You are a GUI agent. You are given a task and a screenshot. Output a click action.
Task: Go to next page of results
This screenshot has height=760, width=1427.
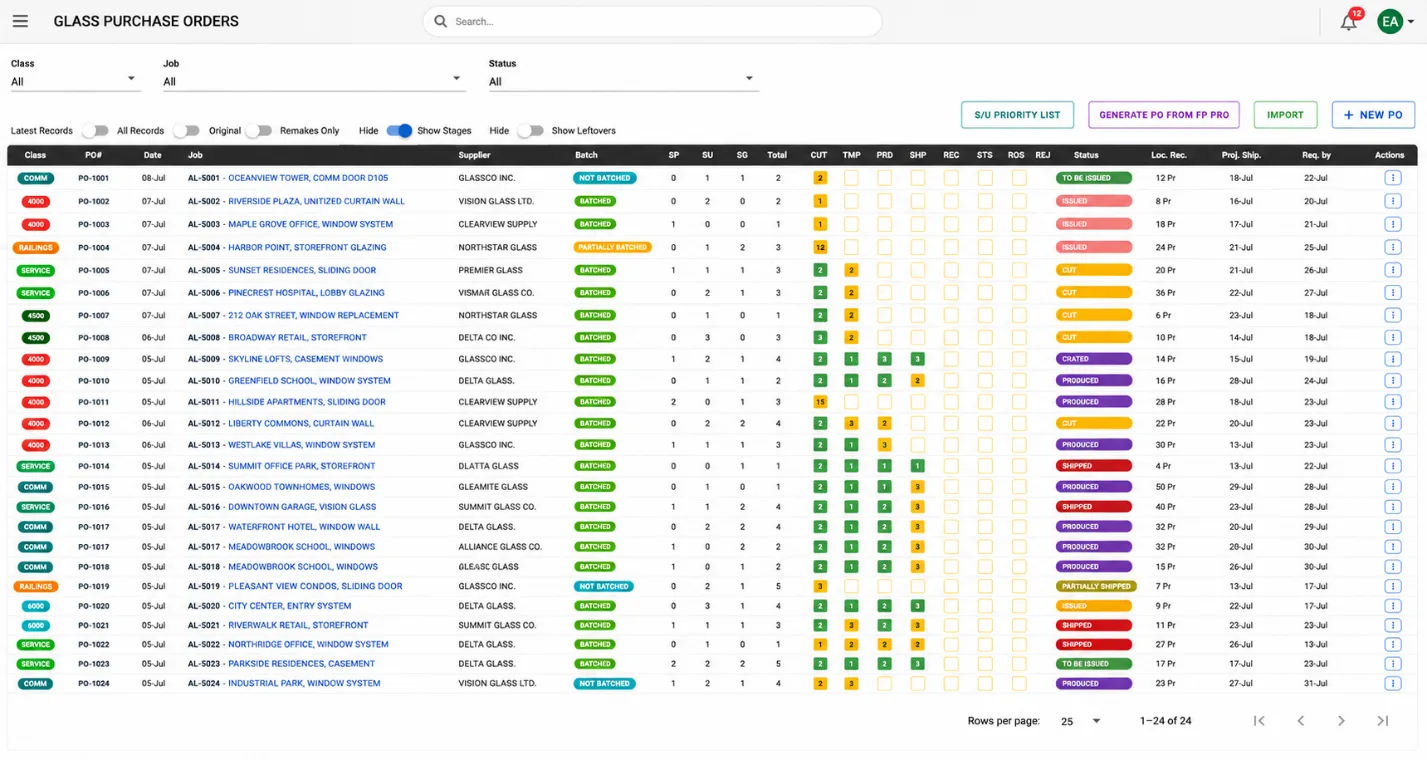pos(1341,721)
